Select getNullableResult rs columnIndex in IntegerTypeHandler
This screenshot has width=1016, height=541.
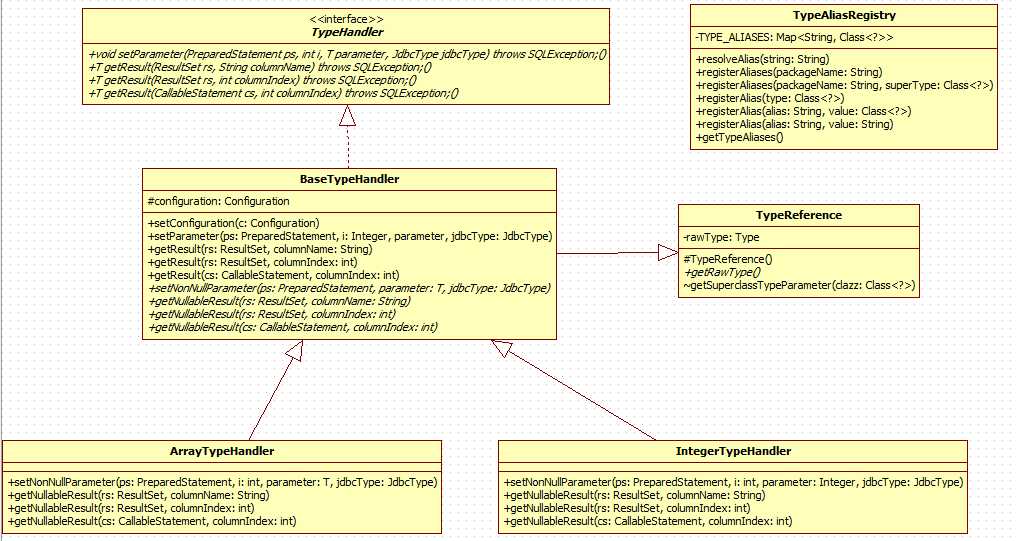627,509
